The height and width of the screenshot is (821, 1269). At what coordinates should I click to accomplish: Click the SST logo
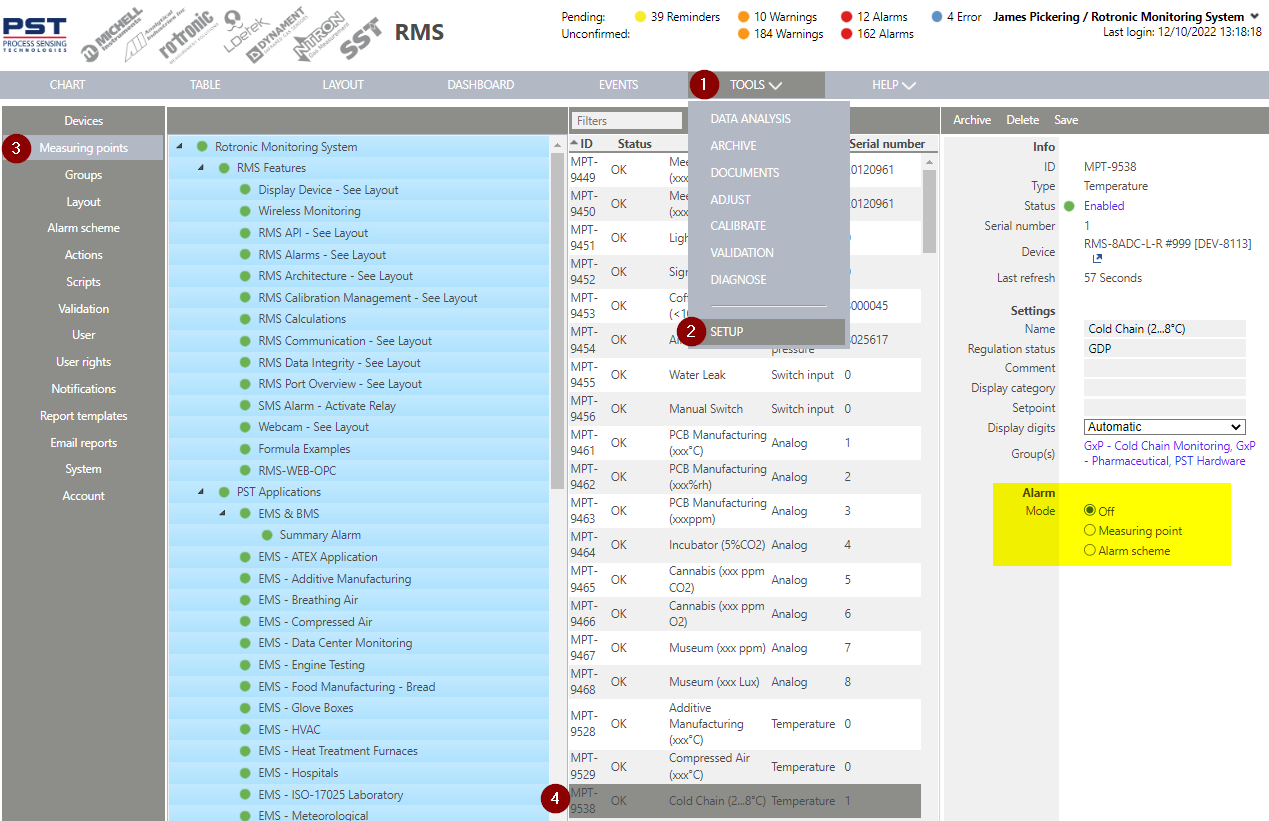point(361,39)
